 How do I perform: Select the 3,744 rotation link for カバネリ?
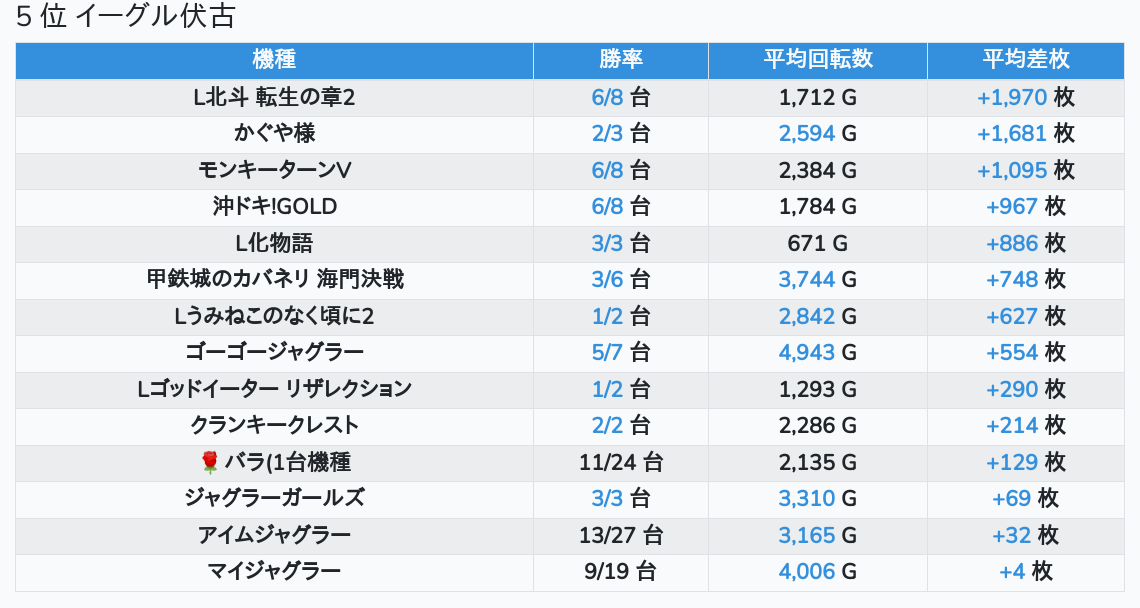[x=807, y=279]
